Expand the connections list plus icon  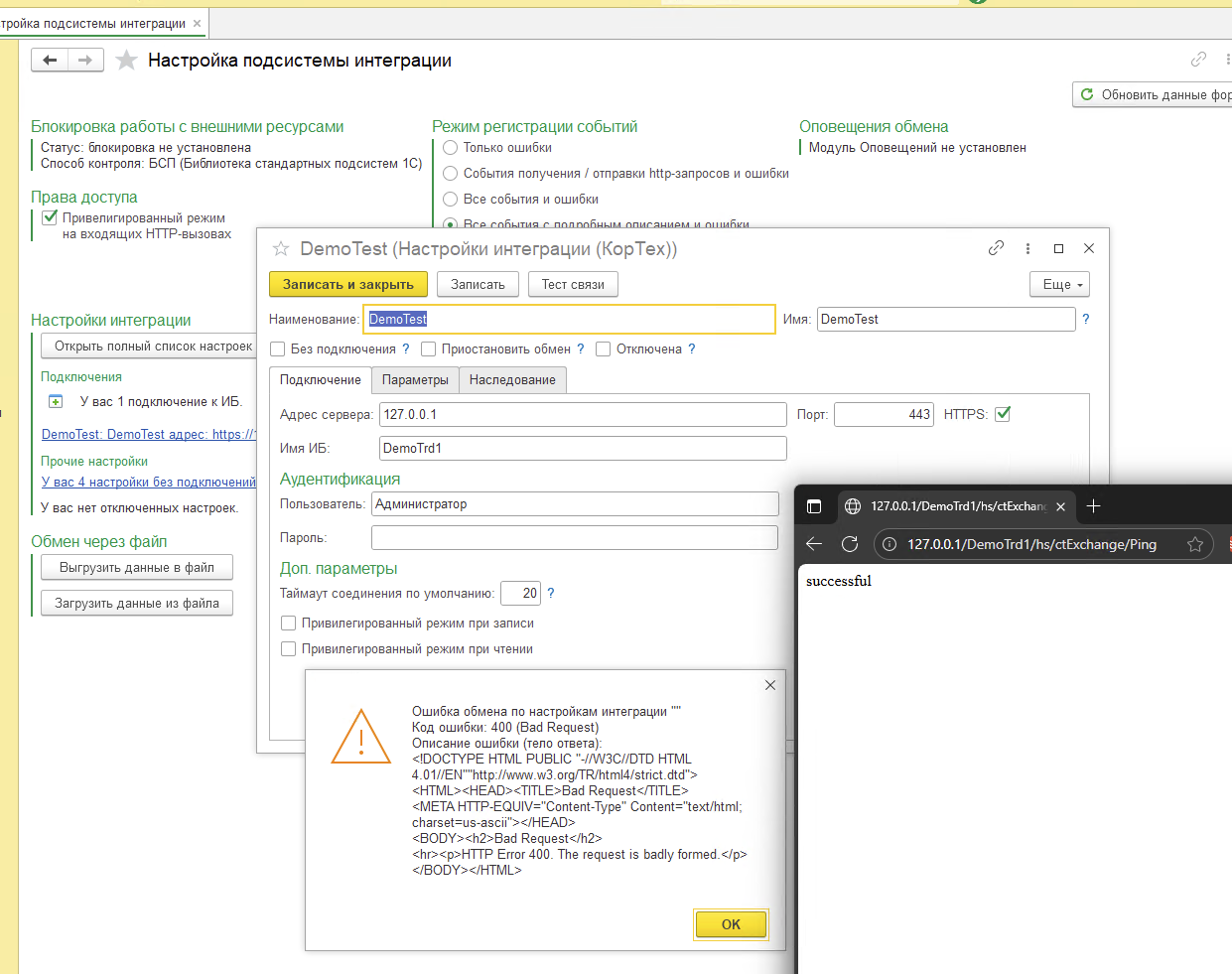pyautogui.click(x=56, y=402)
